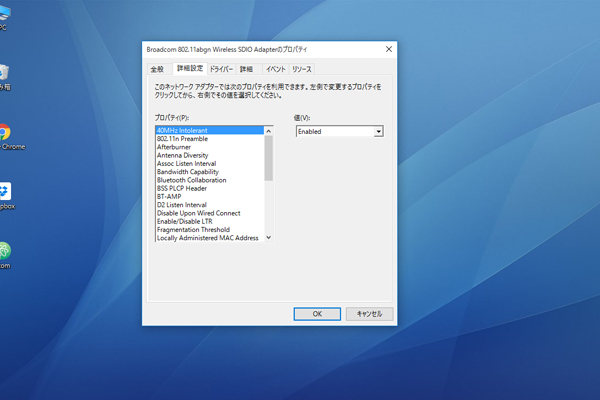Screen dimensions: 600x400
Task: Select the リソース tab
Action: coord(302,69)
